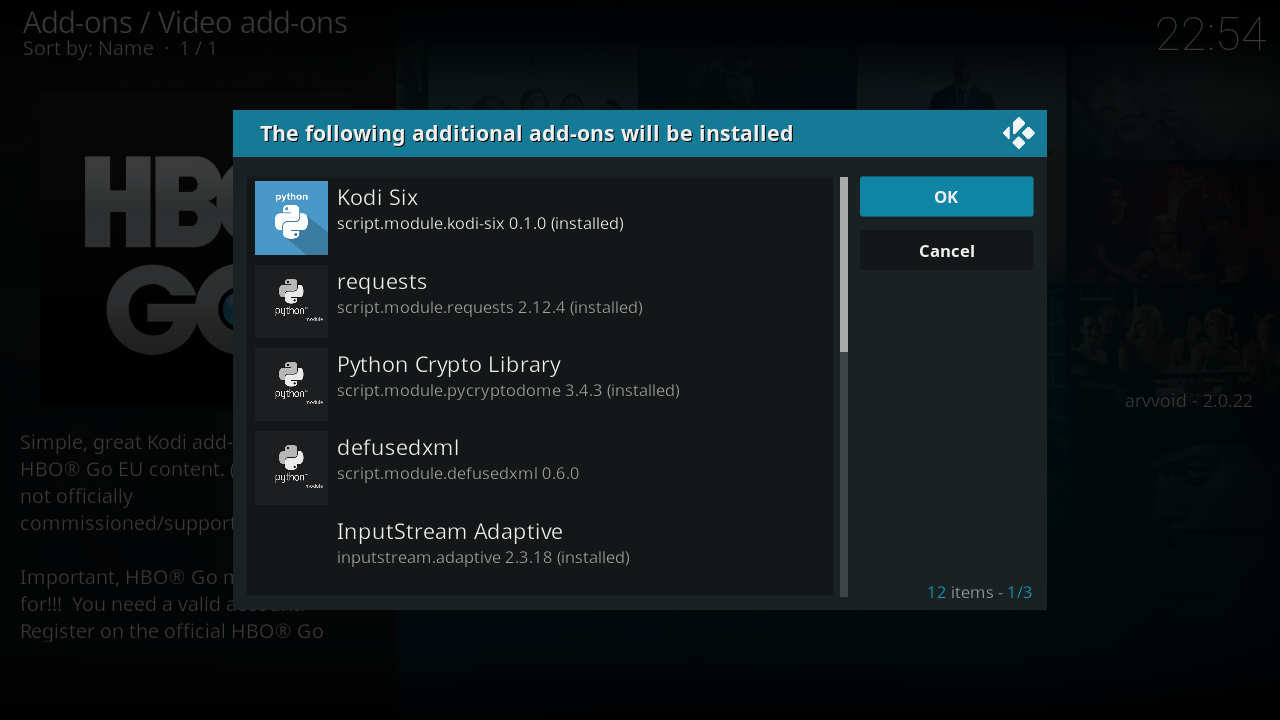Click the blue Python icon for Kodi Six
Screen dimensions: 1280x720
[x=291, y=218]
